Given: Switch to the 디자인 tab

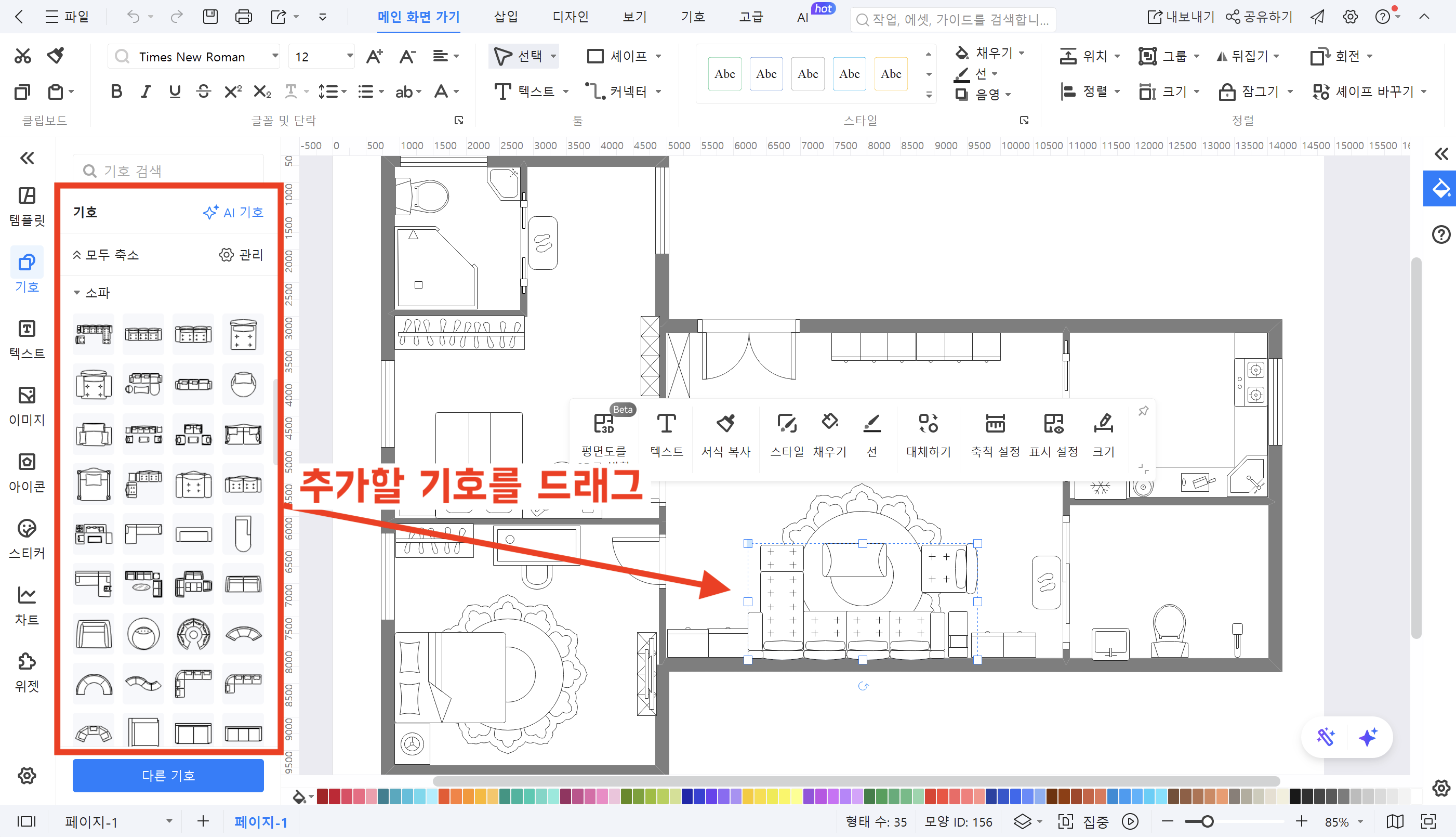Looking at the screenshot, I should (570, 17).
